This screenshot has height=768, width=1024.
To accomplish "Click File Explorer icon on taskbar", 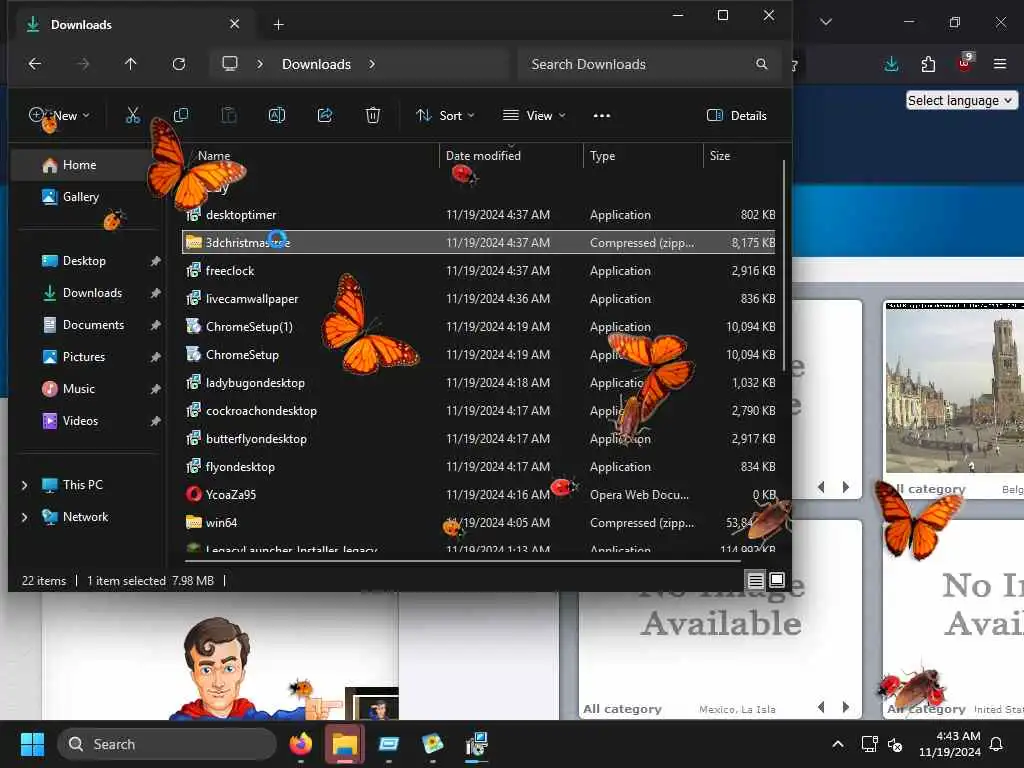I will (344, 744).
